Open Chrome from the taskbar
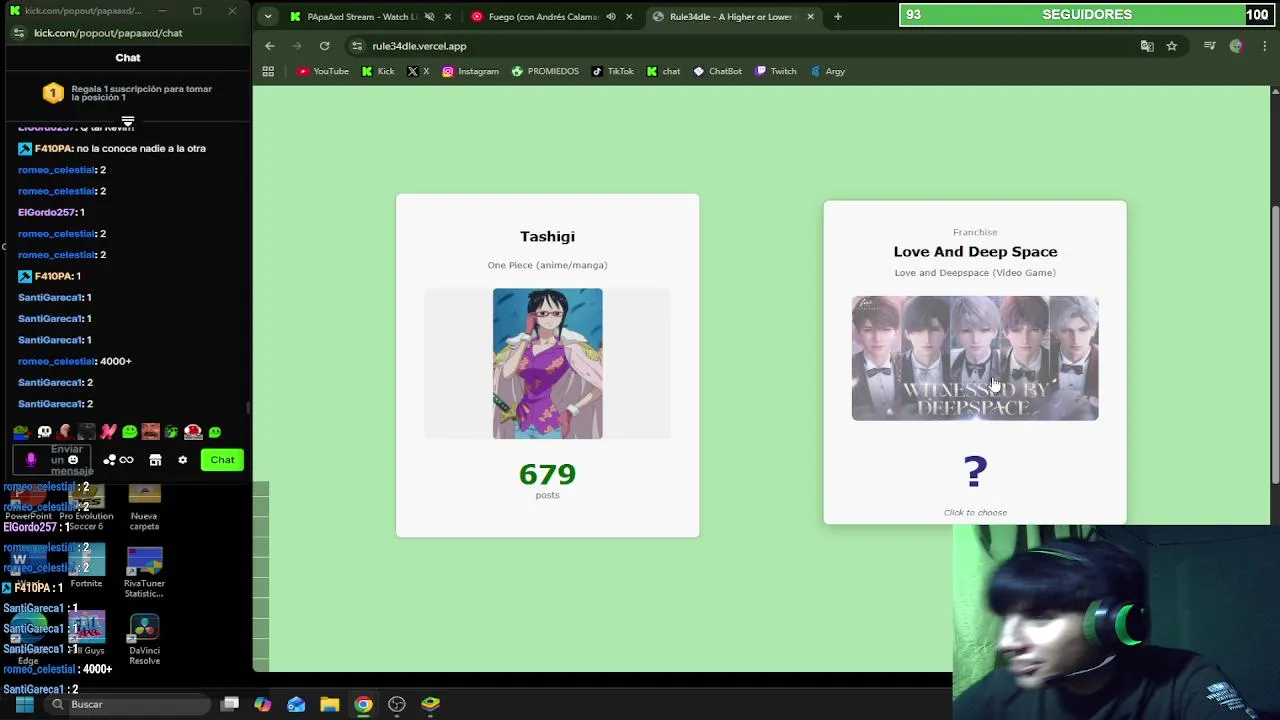This screenshot has width=1280, height=720. pos(363,704)
